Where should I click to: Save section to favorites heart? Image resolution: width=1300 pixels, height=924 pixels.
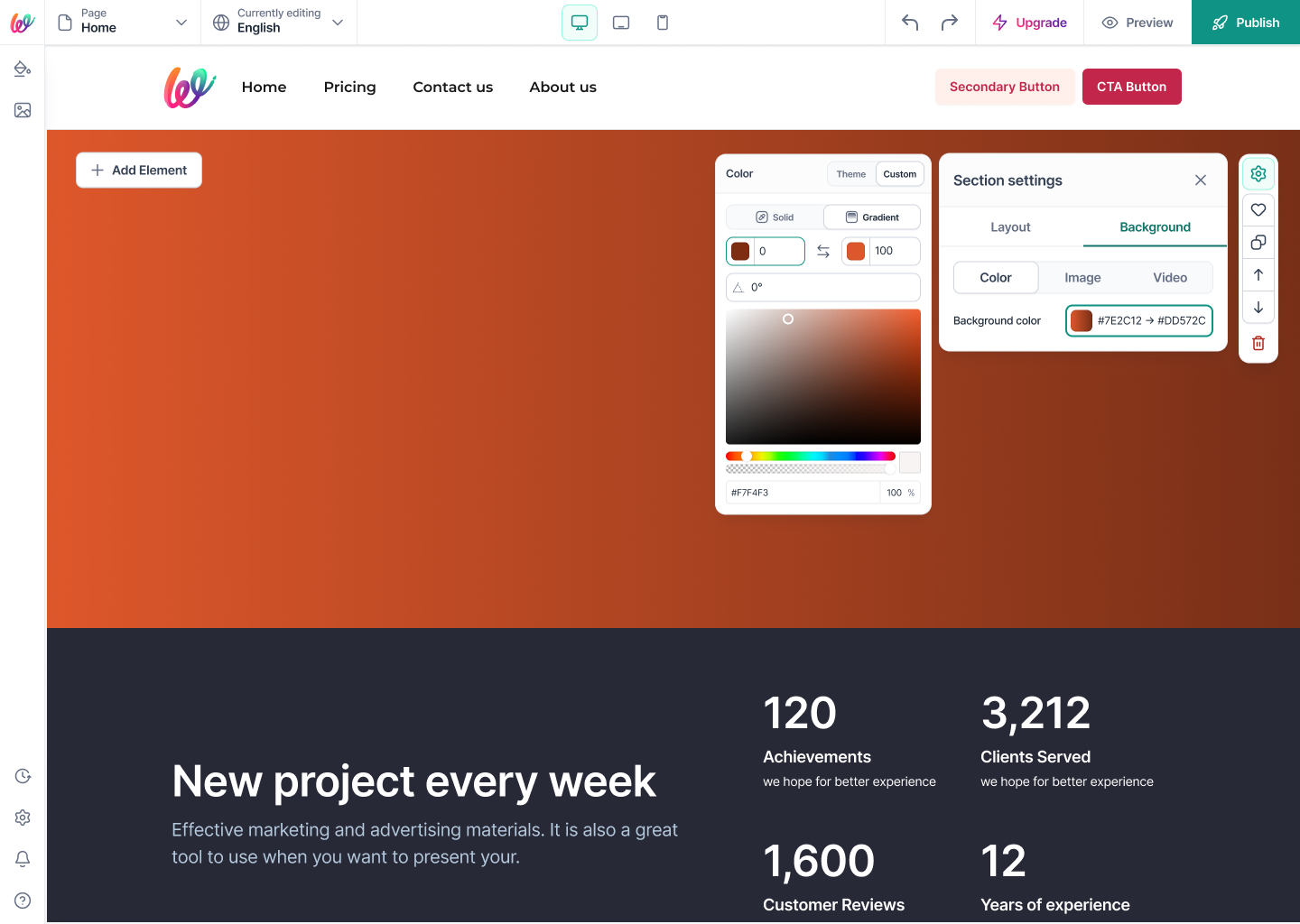[x=1258, y=209]
